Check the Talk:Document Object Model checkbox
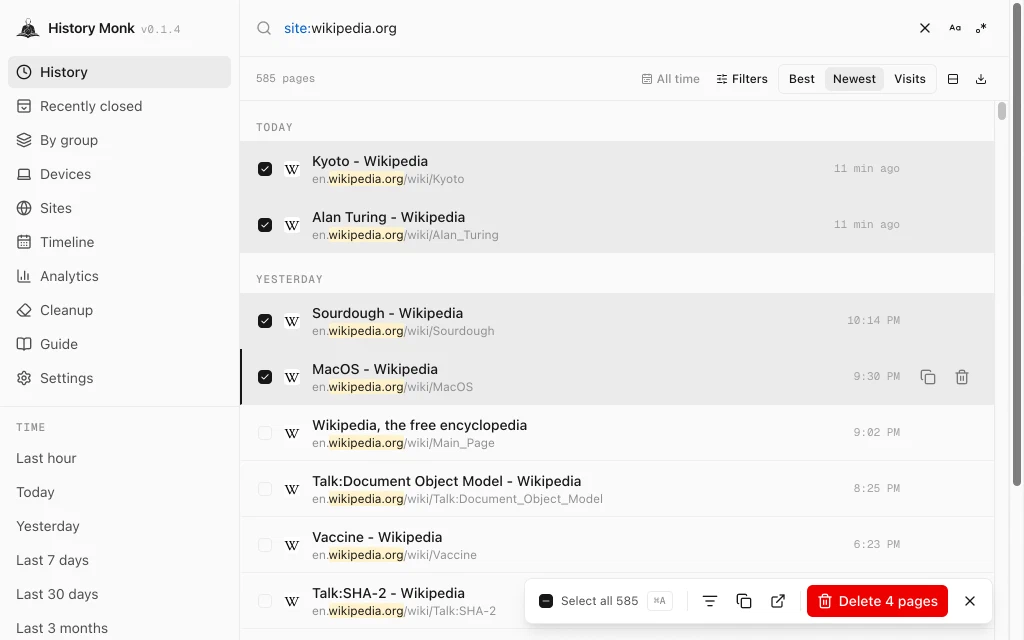The height and width of the screenshot is (640, 1024). [264, 489]
